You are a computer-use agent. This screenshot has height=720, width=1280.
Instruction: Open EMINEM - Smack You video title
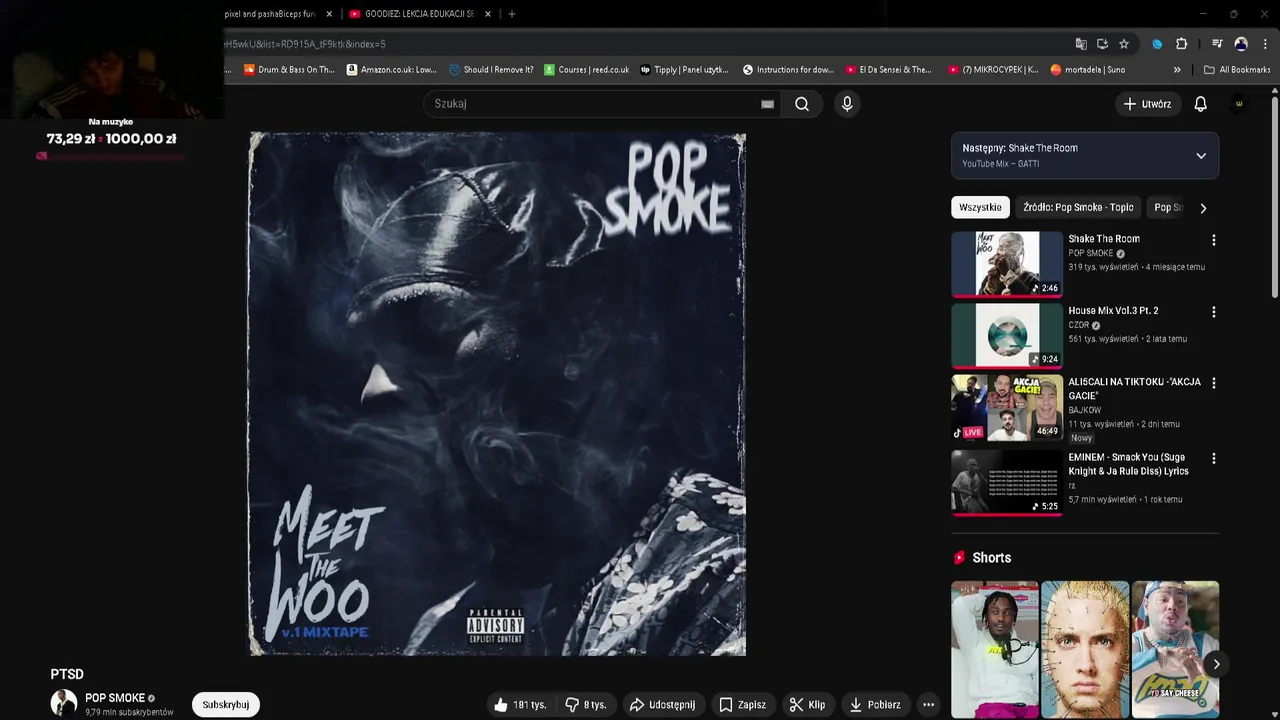click(1129, 464)
